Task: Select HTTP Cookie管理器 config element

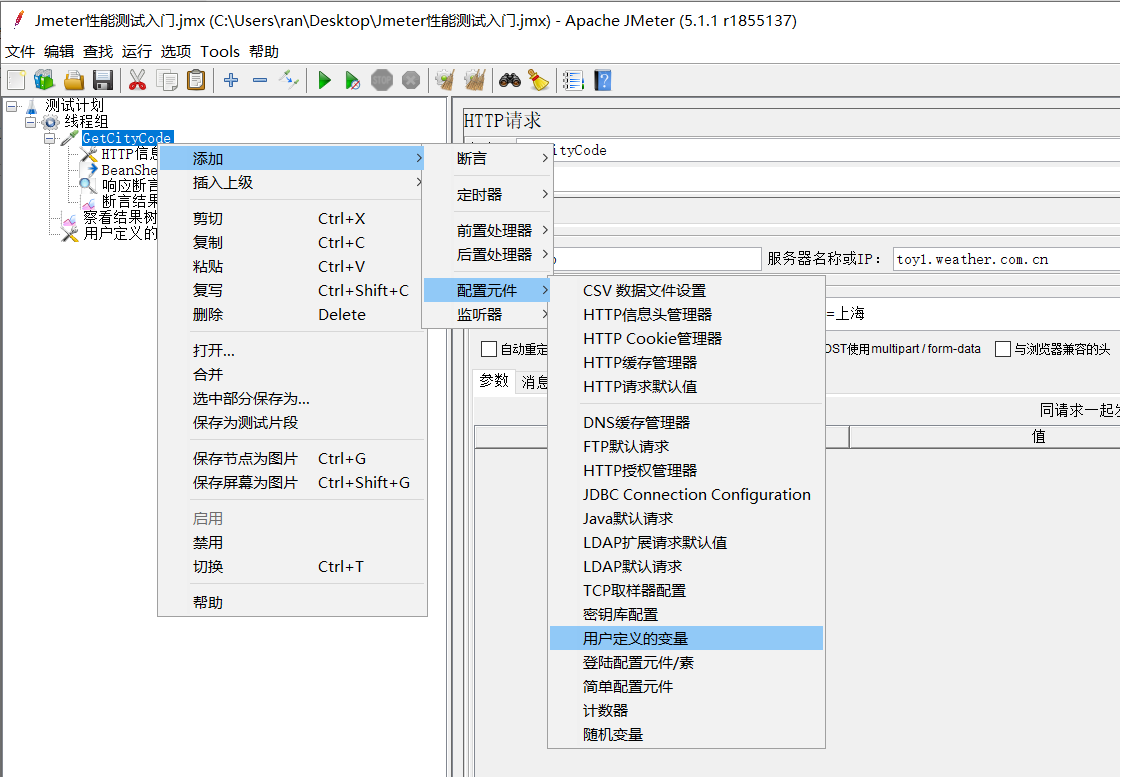Action: (686, 338)
